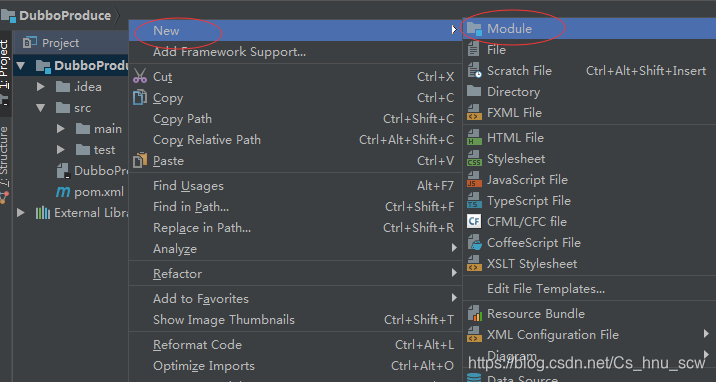Image resolution: width=716 pixels, height=382 pixels.
Task: Collapse the src folder arrow
Action: 41,108
